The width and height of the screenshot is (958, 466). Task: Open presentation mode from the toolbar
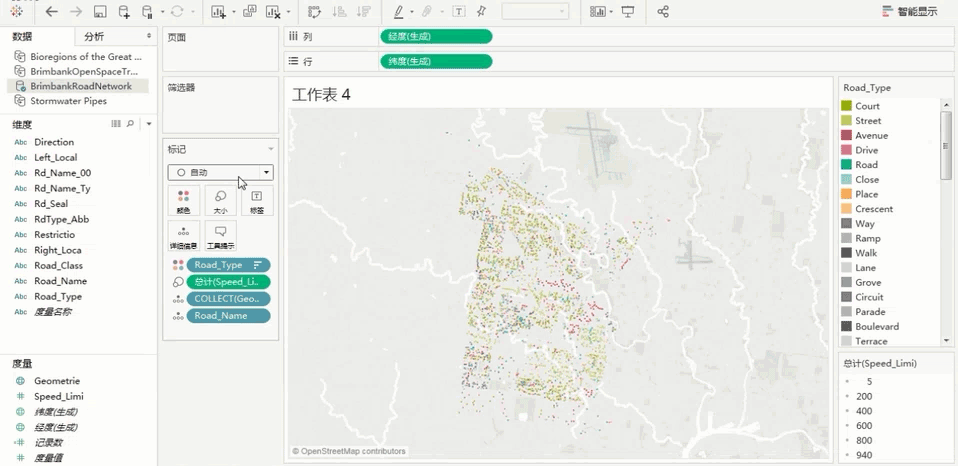coord(628,12)
